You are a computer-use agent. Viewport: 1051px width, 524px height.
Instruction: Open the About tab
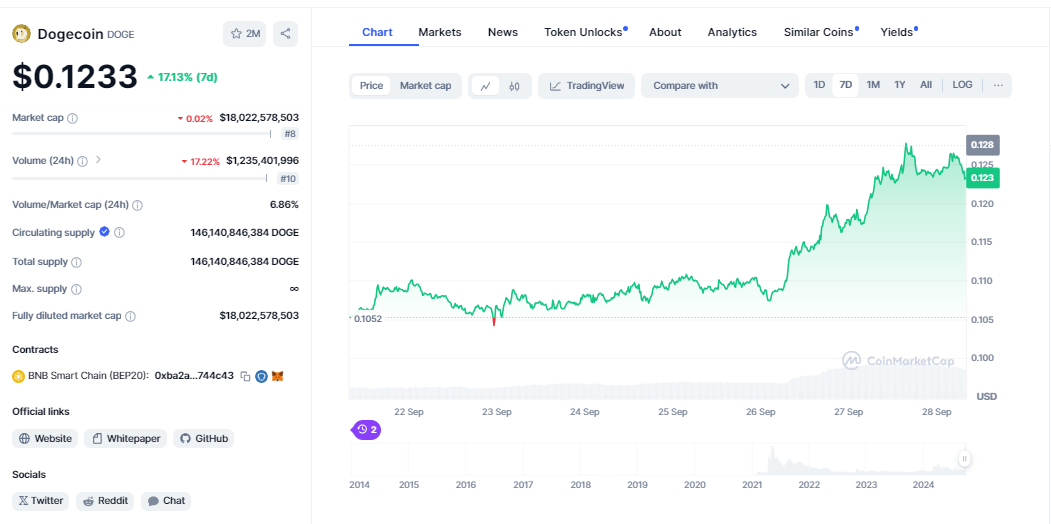665,32
